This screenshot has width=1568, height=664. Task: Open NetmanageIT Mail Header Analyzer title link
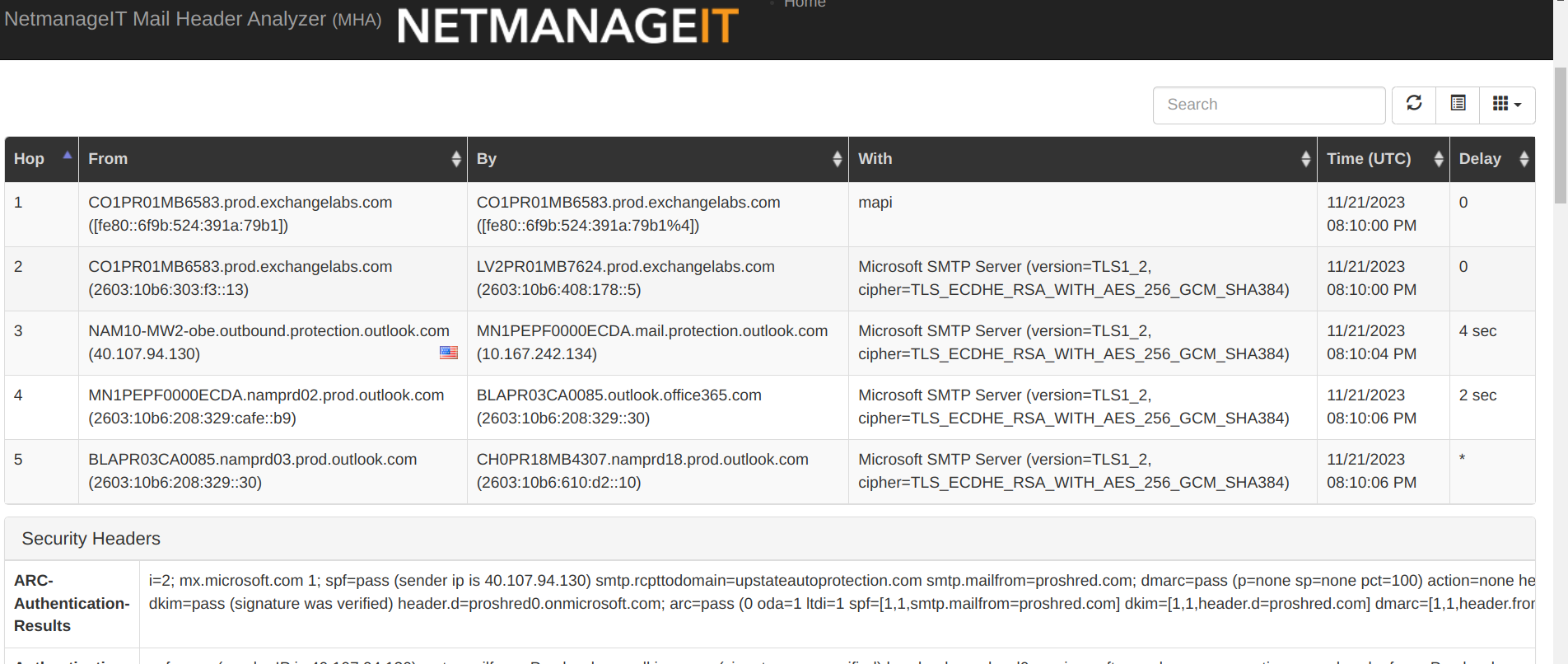click(193, 20)
